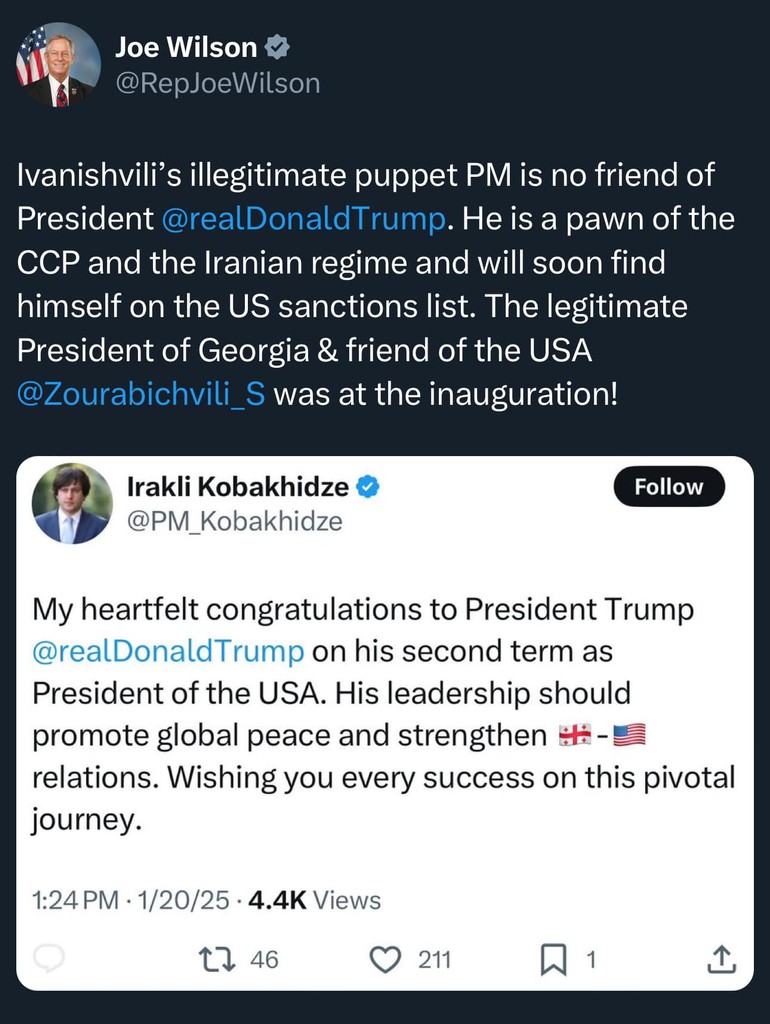Click Irakli Kobakhidze's blue verified checkmark
The height and width of the screenshot is (1024, 770).
click(x=369, y=487)
